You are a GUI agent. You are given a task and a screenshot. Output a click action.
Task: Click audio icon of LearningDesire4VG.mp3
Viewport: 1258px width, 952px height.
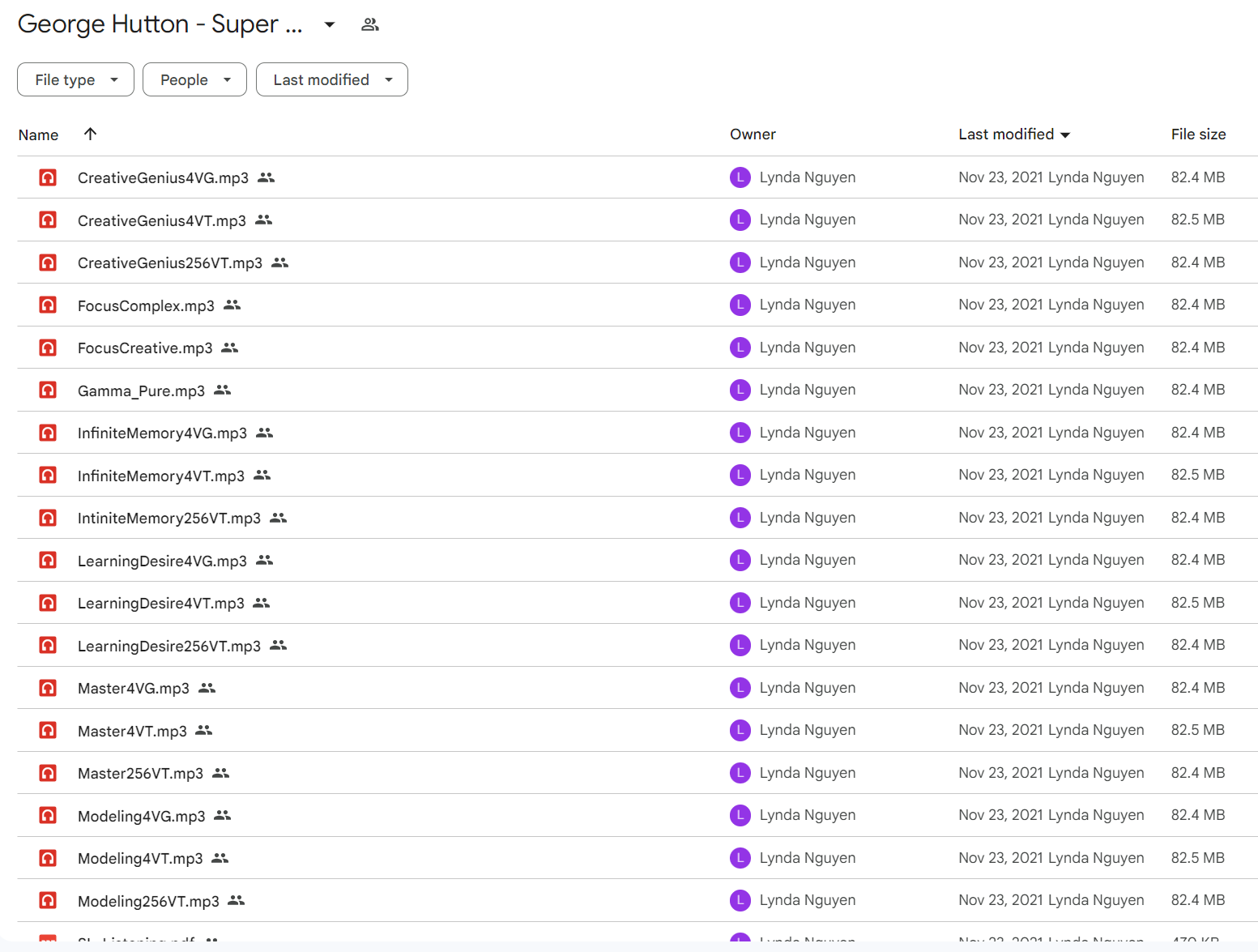(x=48, y=560)
